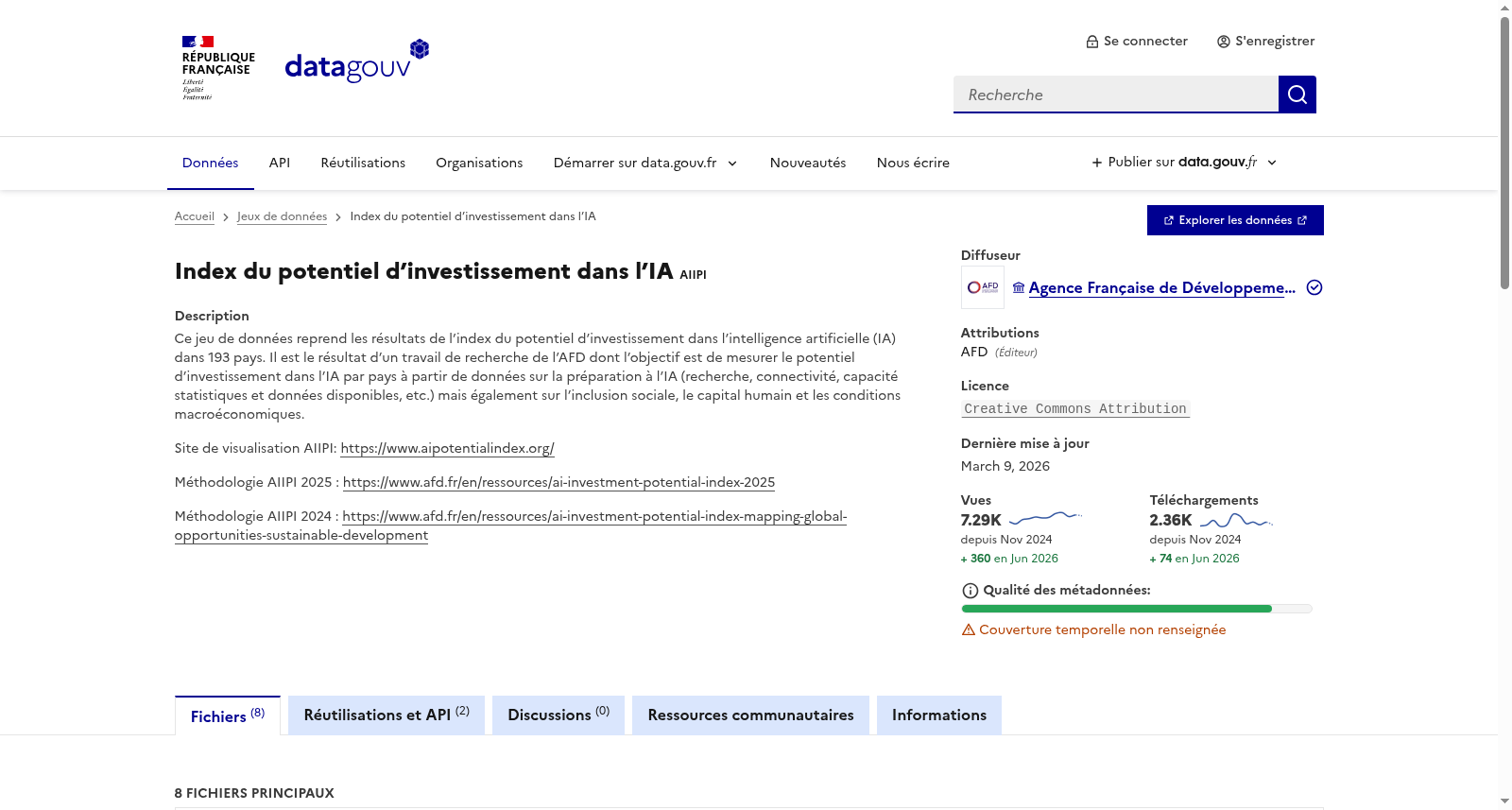Click the info icon beside Qualité des métadonnées
The width and height of the screenshot is (1512, 810).
(970, 591)
